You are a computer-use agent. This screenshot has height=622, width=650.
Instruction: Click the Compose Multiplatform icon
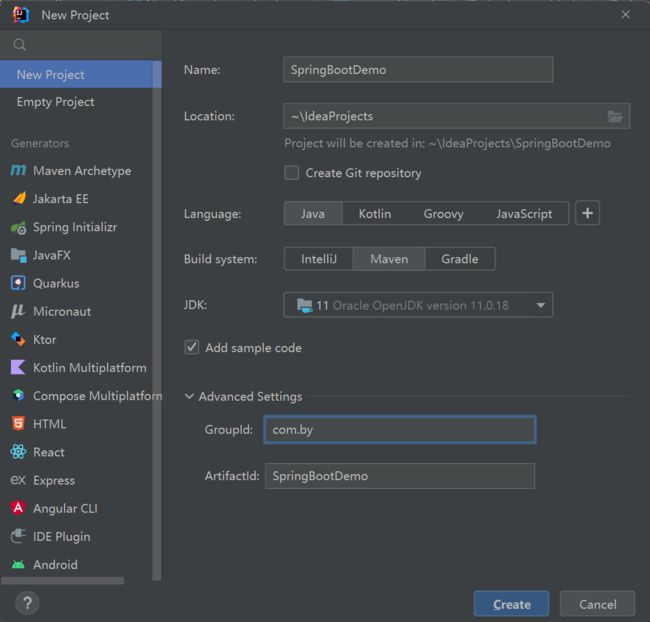[x=18, y=396]
